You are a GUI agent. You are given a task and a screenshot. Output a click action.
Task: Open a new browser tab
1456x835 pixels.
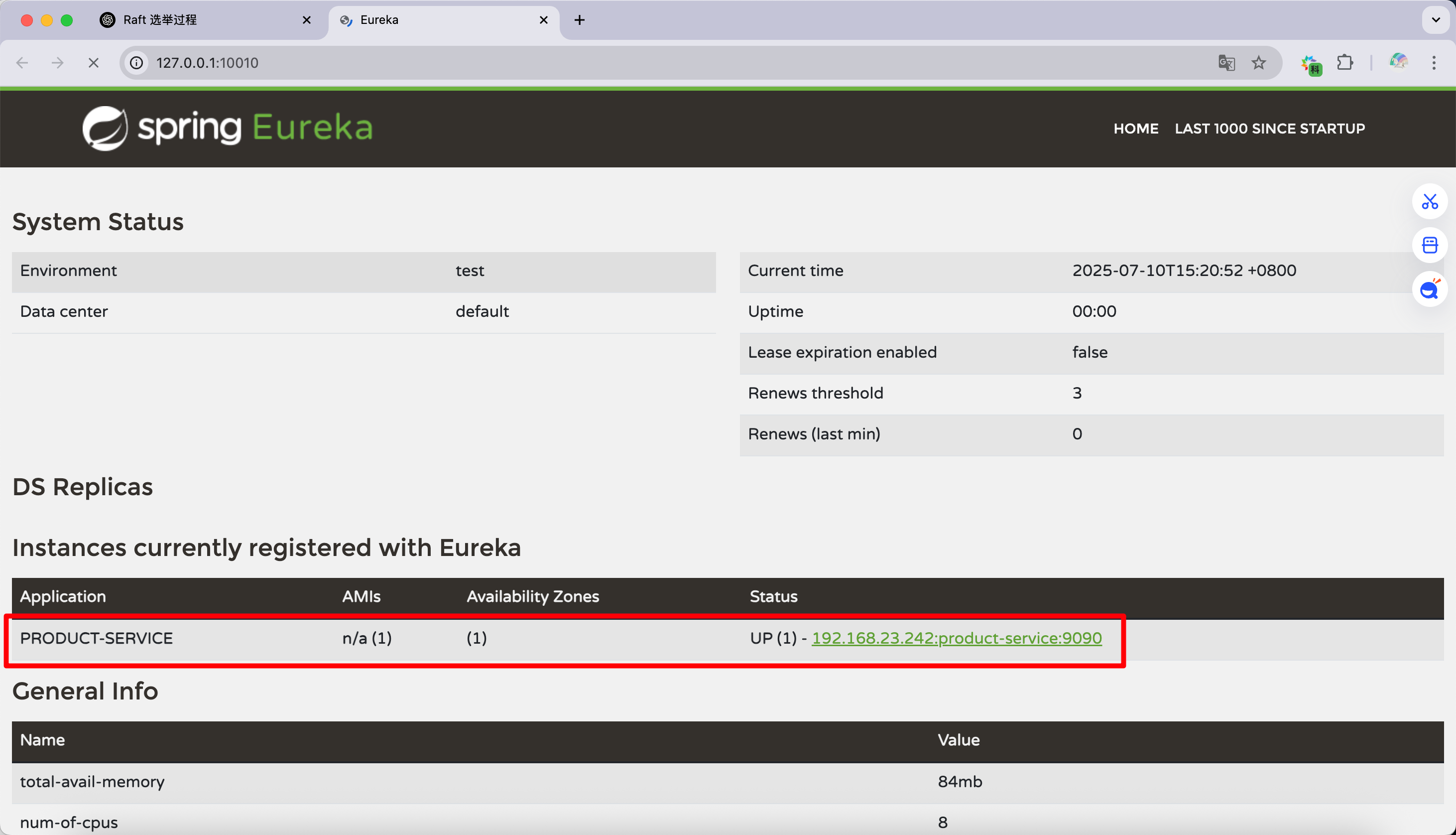(579, 20)
